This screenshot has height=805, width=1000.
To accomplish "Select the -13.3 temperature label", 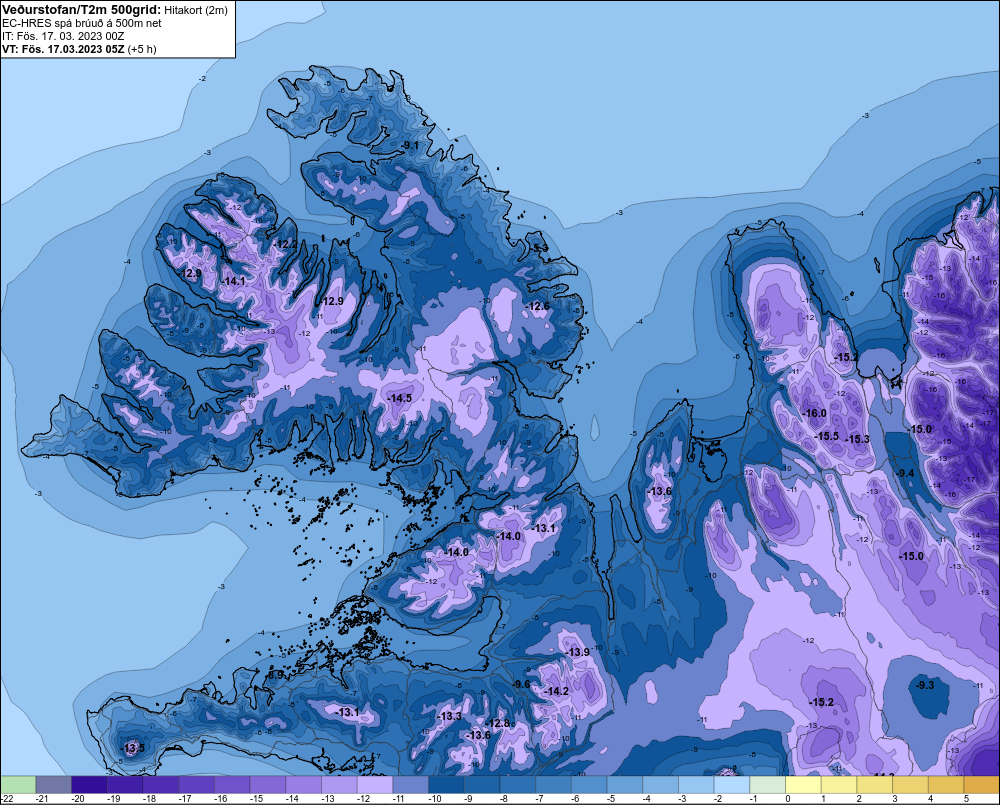I will click(450, 716).
